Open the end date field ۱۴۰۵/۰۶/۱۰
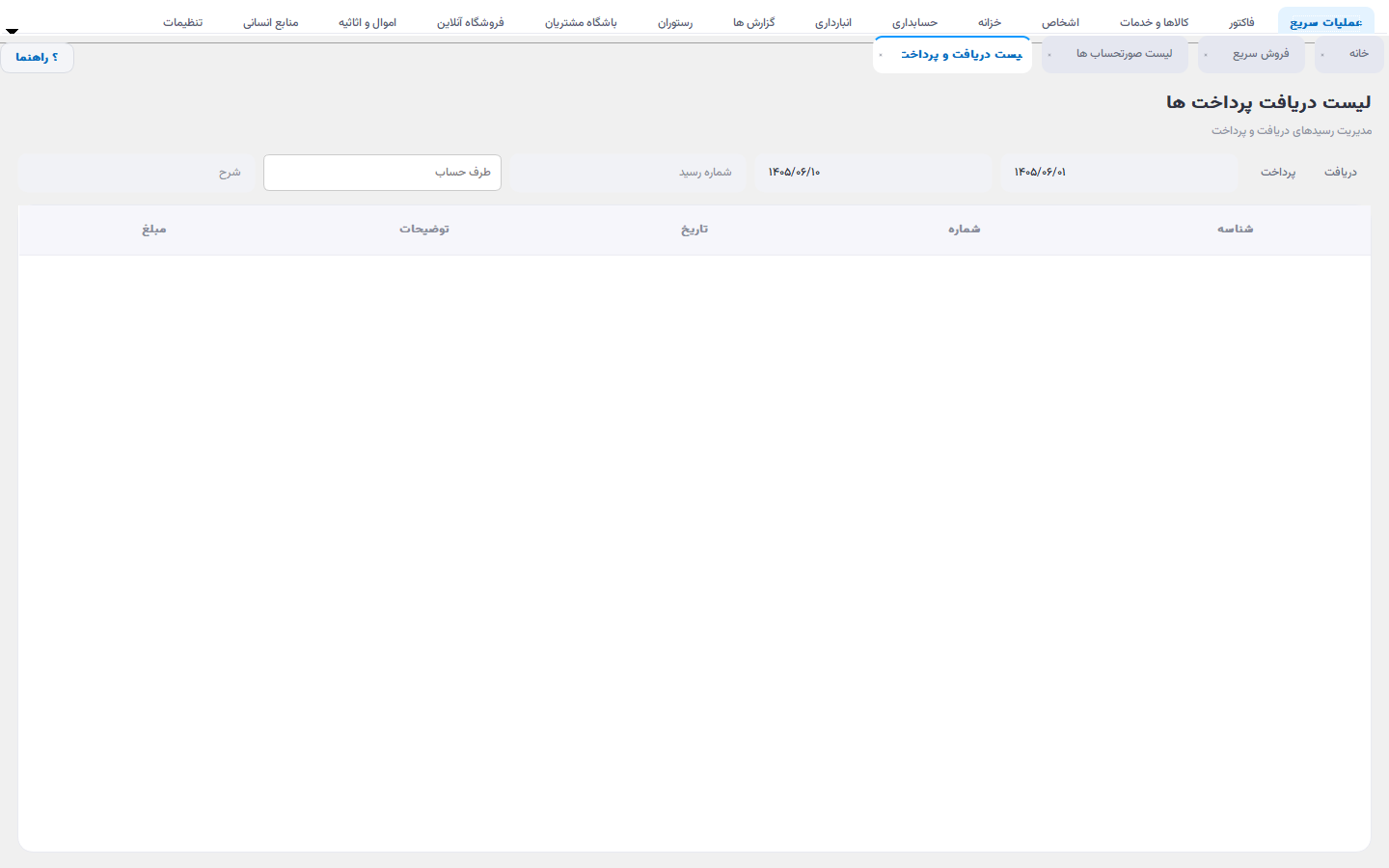1389x868 pixels. click(873, 173)
